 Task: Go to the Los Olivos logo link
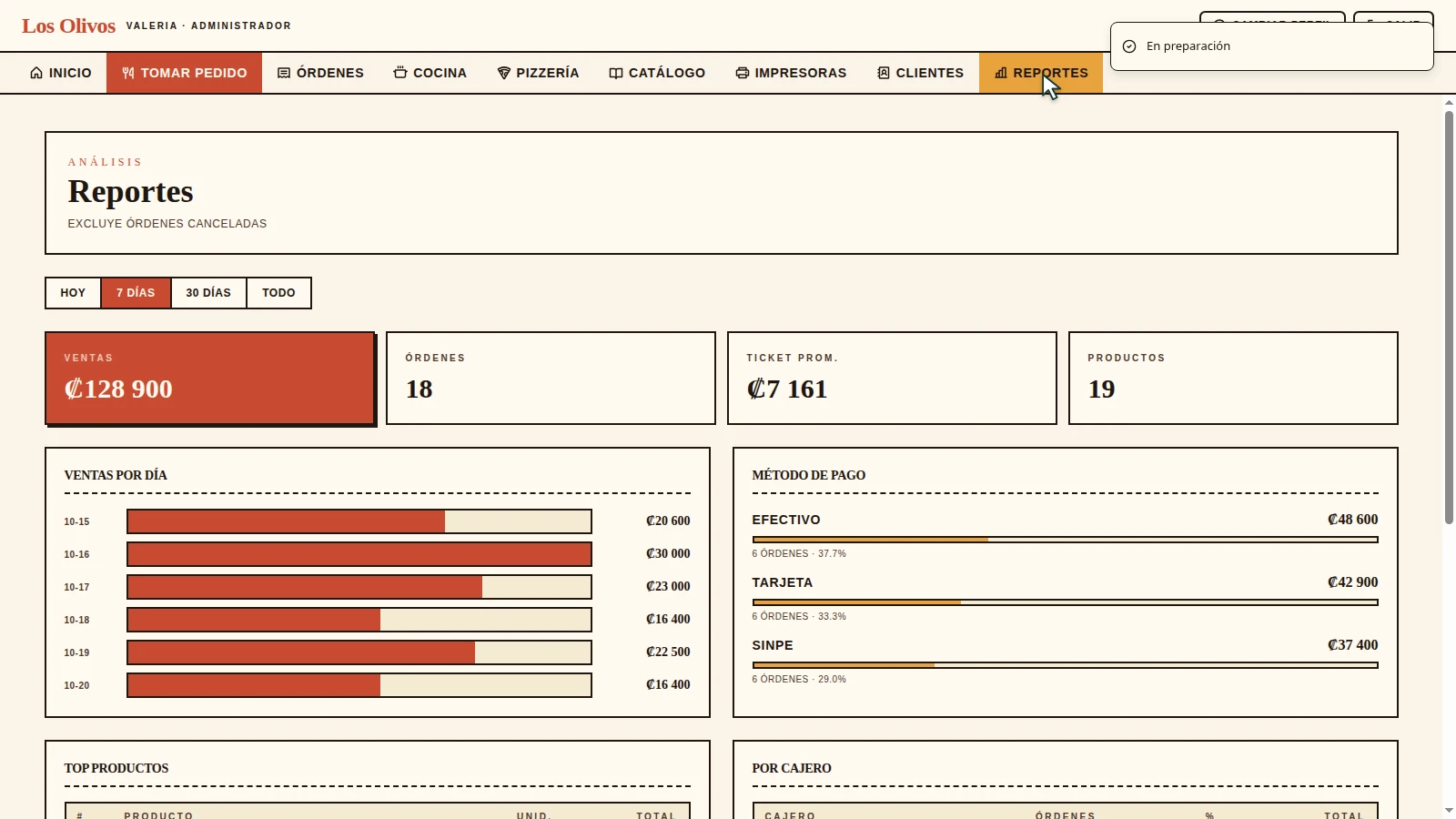pos(69,25)
